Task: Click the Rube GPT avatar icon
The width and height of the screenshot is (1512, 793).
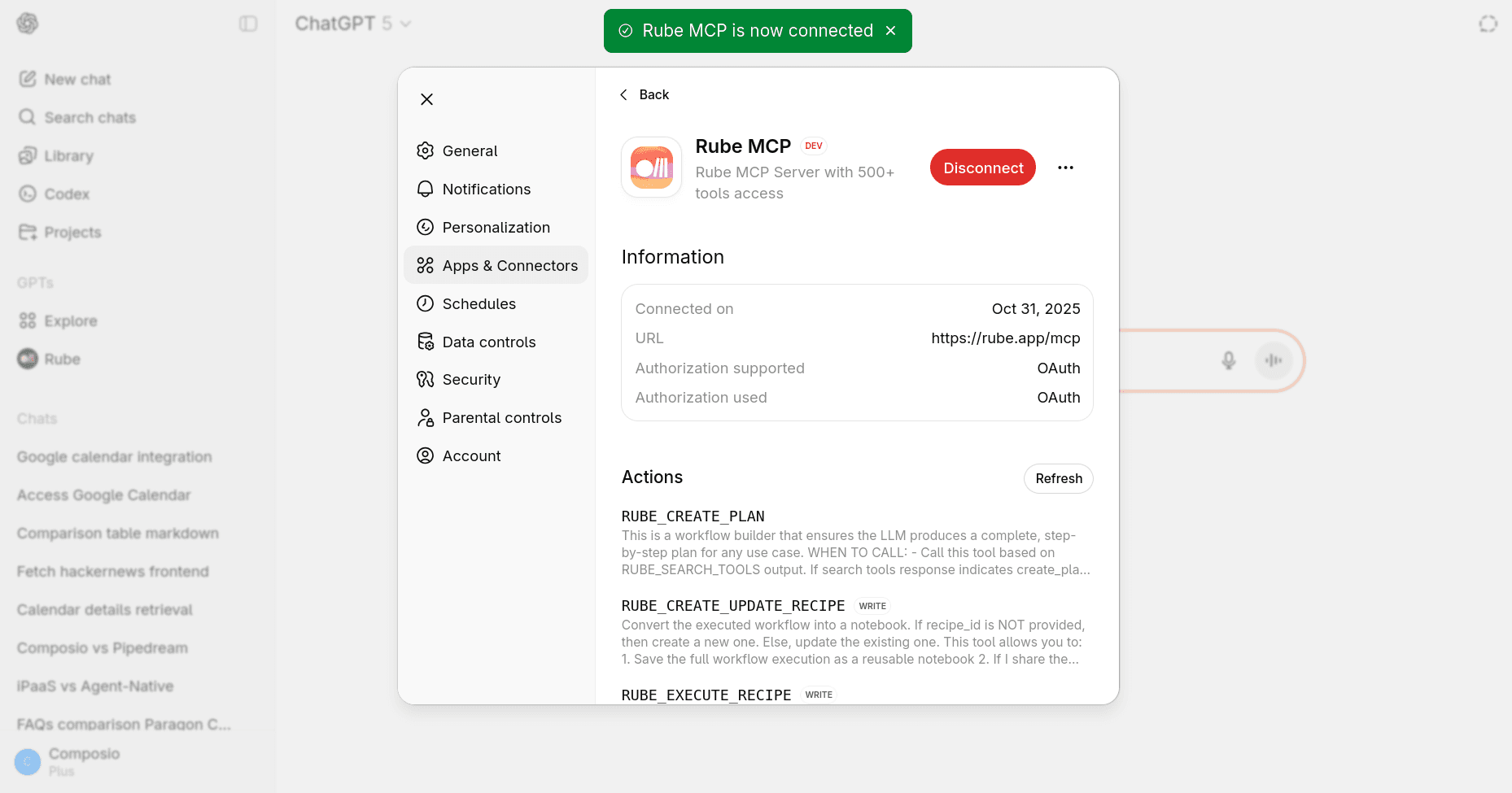Action: pyautogui.click(x=28, y=359)
